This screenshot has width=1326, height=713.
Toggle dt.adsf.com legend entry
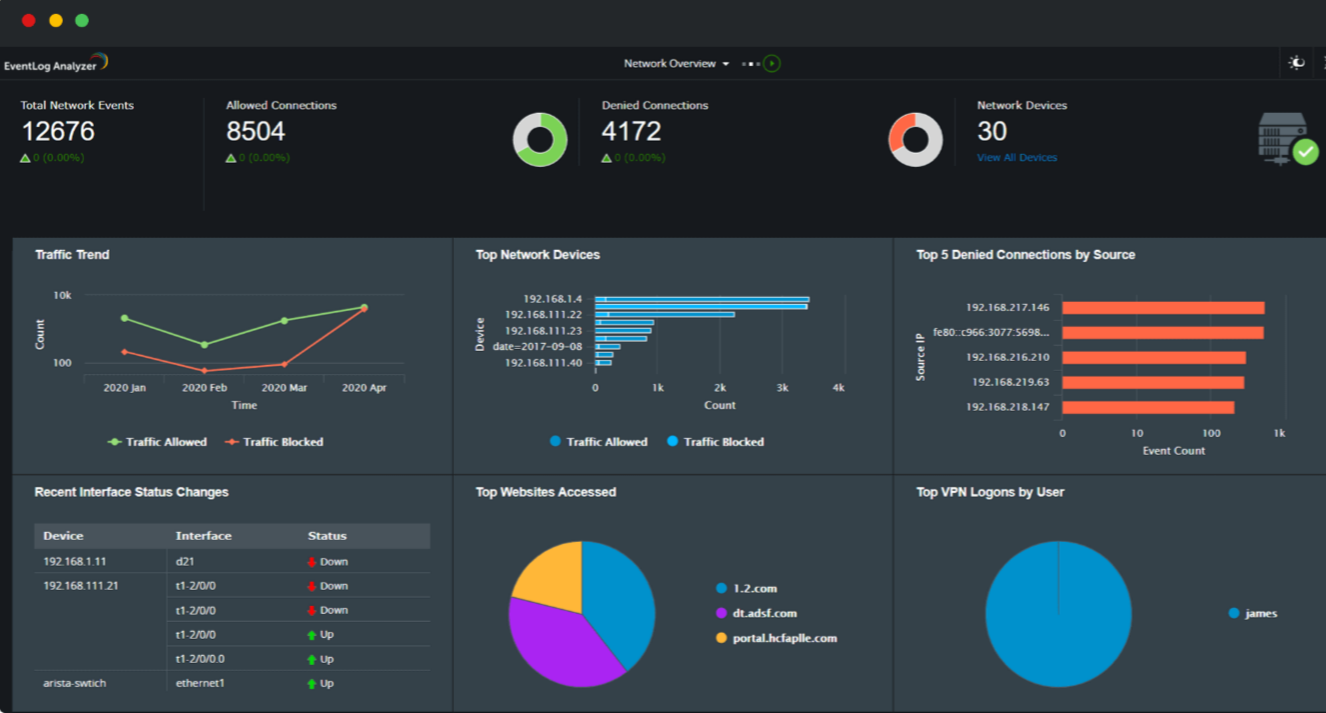(756, 613)
